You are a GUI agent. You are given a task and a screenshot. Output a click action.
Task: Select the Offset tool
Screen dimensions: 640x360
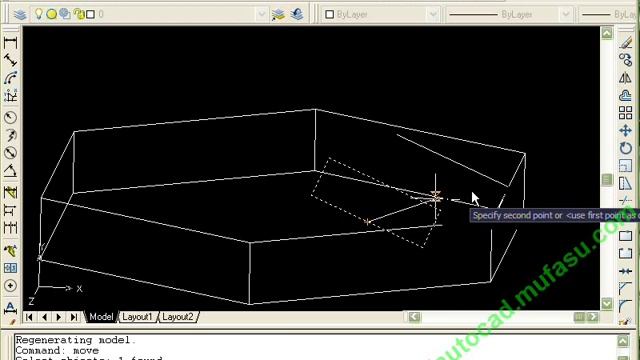(625, 96)
